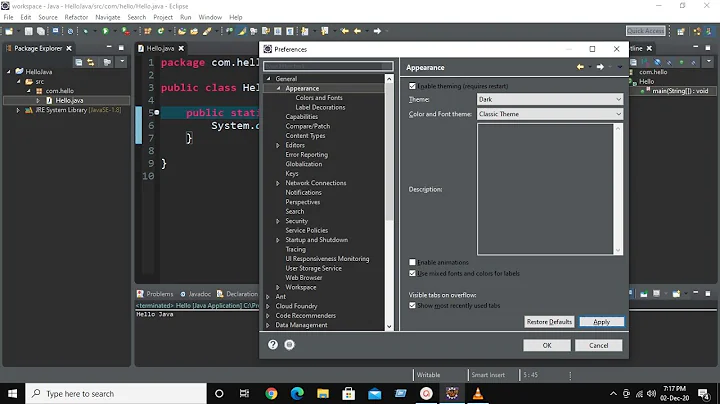720x404 pixels.
Task: Click the forward arrow in Appearance header
Action: [600, 67]
